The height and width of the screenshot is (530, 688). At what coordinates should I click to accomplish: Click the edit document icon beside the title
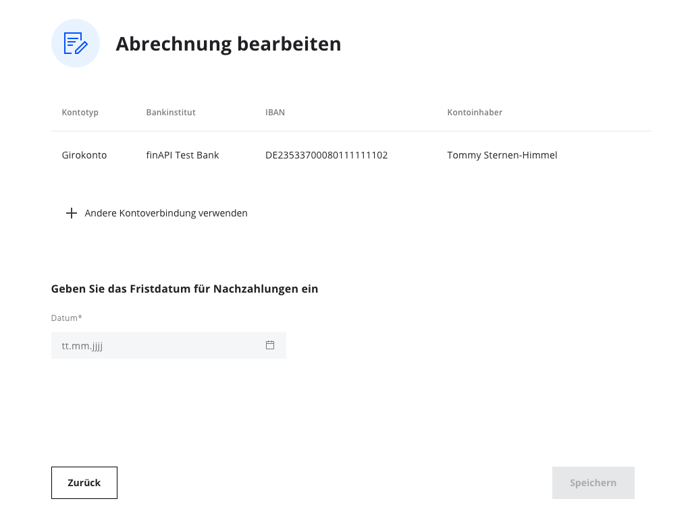(x=75, y=43)
